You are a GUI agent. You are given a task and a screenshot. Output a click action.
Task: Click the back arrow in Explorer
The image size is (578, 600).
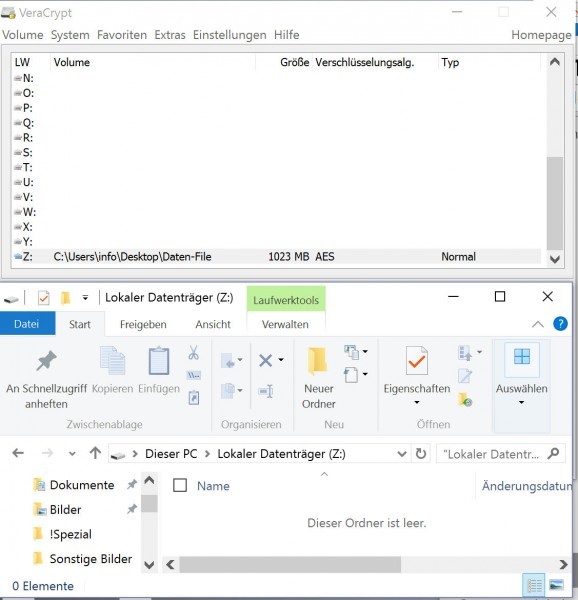pos(18,453)
